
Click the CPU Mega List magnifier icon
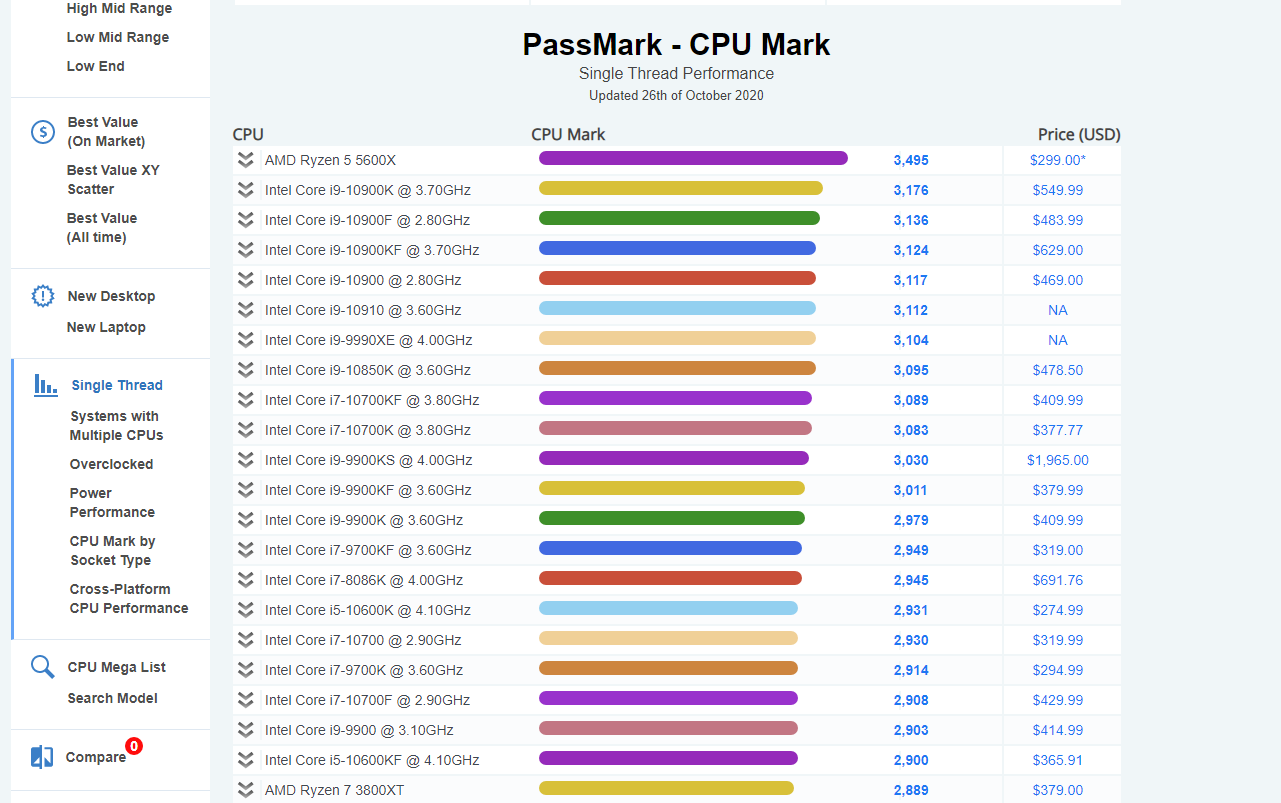(x=43, y=667)
